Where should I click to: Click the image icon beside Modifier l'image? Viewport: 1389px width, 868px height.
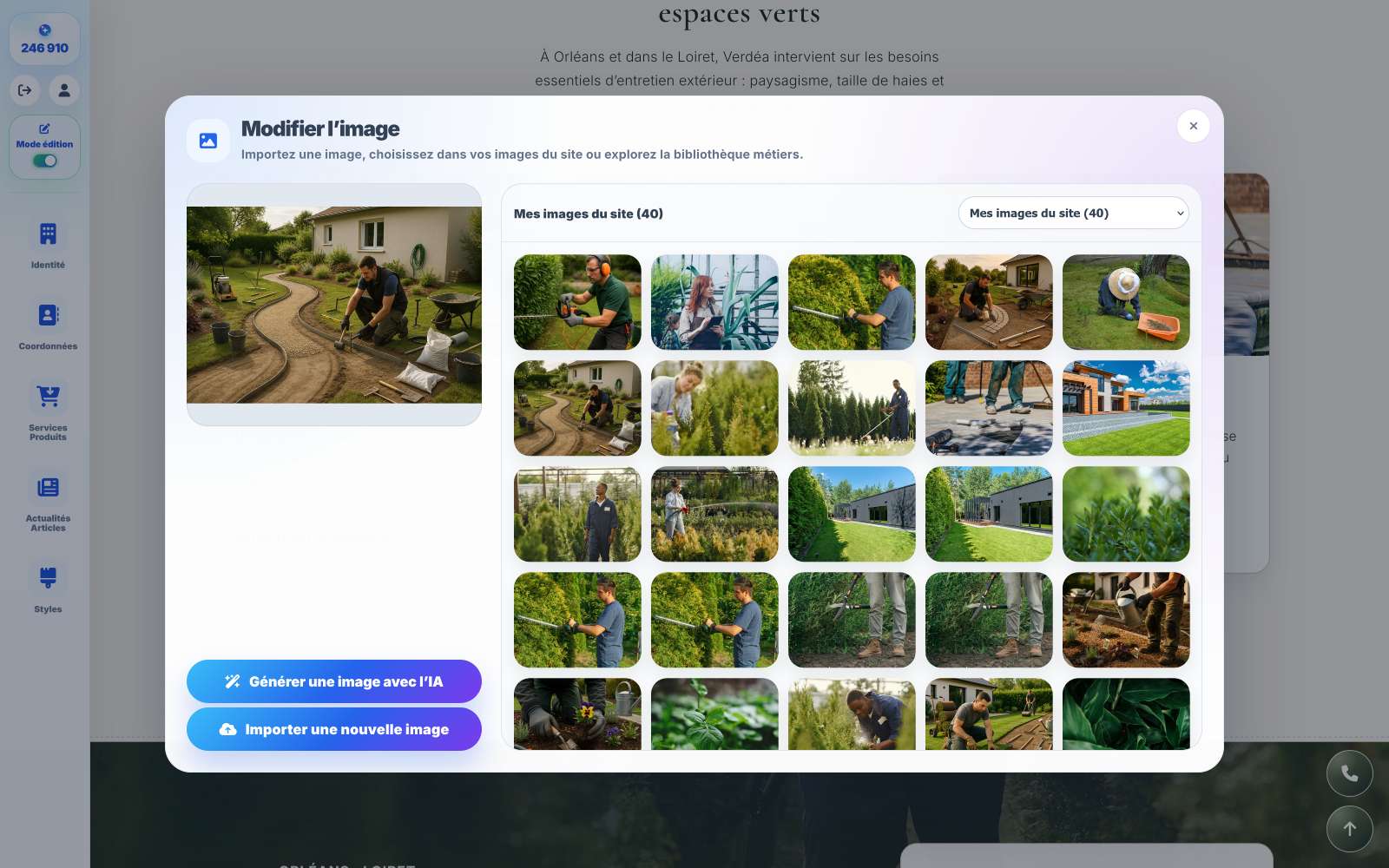tap(208, 141)
